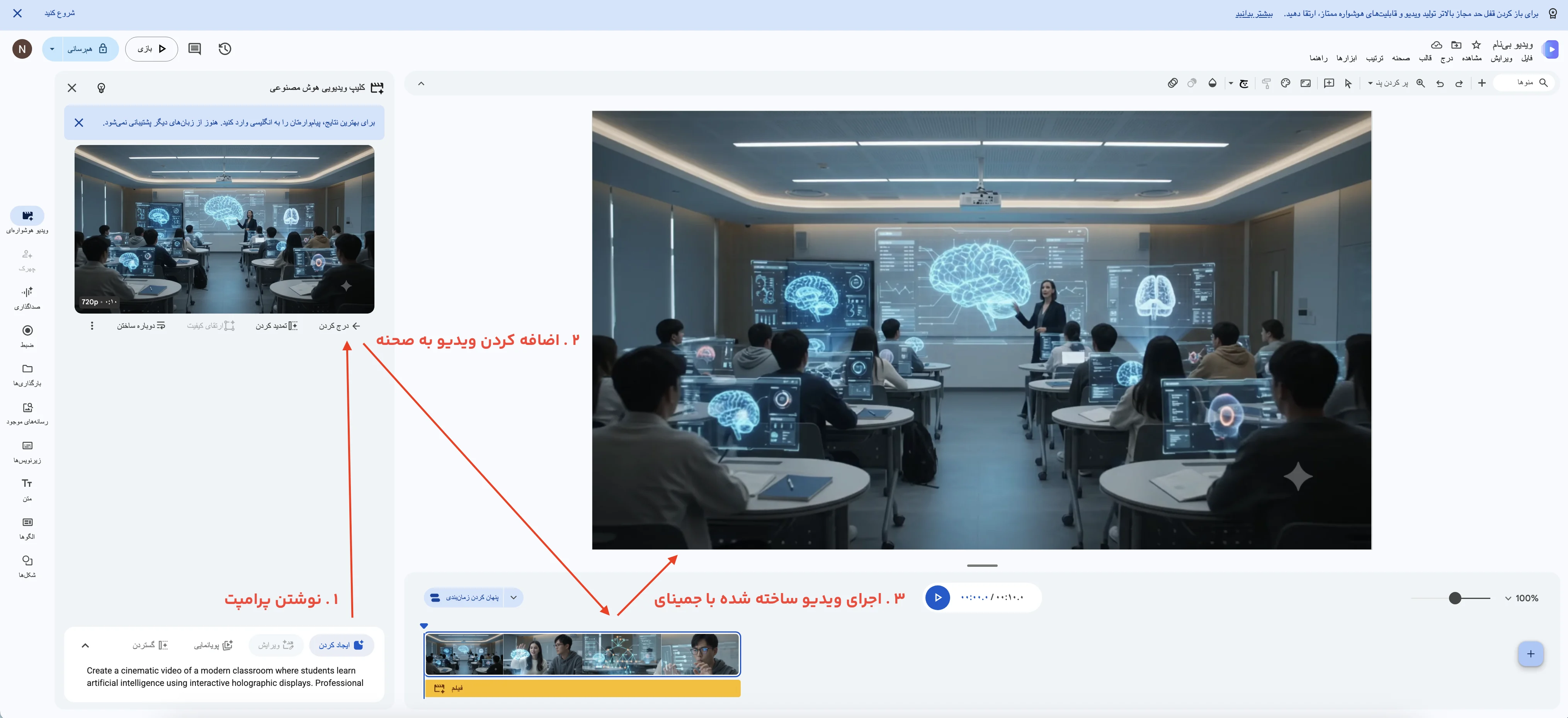
Task: Click the opacity droplet icon in toolbar
Action: [1213, 84]
